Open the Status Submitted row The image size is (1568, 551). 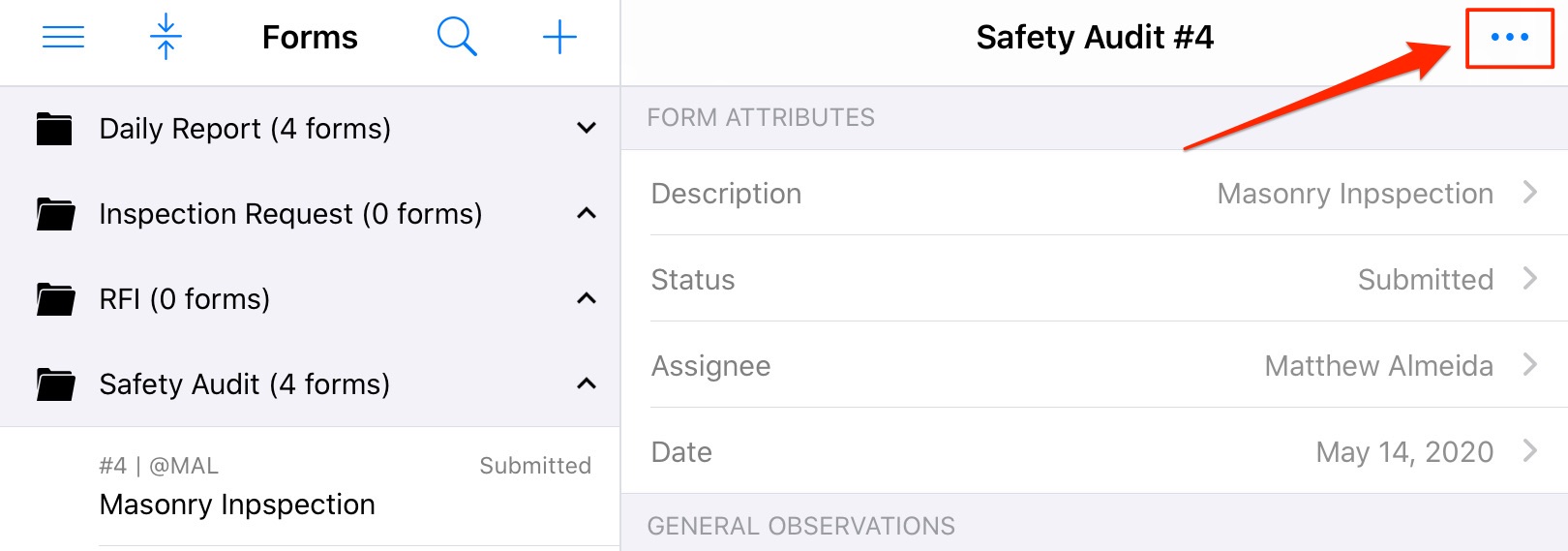[x=1094, y=280]
